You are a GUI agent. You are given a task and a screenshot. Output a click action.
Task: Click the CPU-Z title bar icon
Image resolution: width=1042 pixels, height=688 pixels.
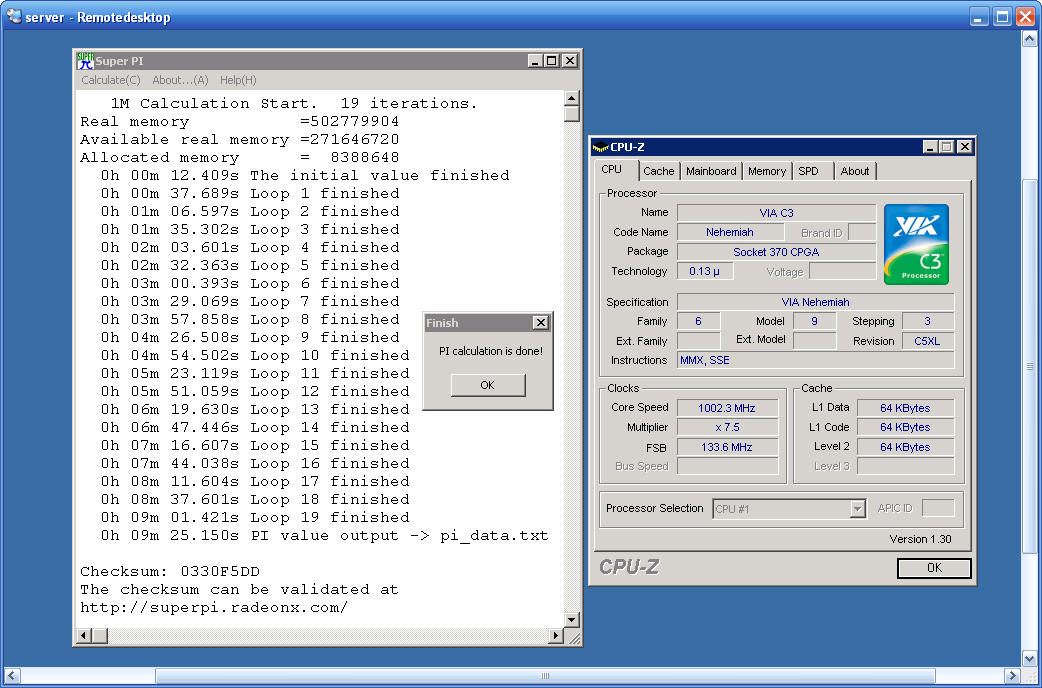click(600, 147)
